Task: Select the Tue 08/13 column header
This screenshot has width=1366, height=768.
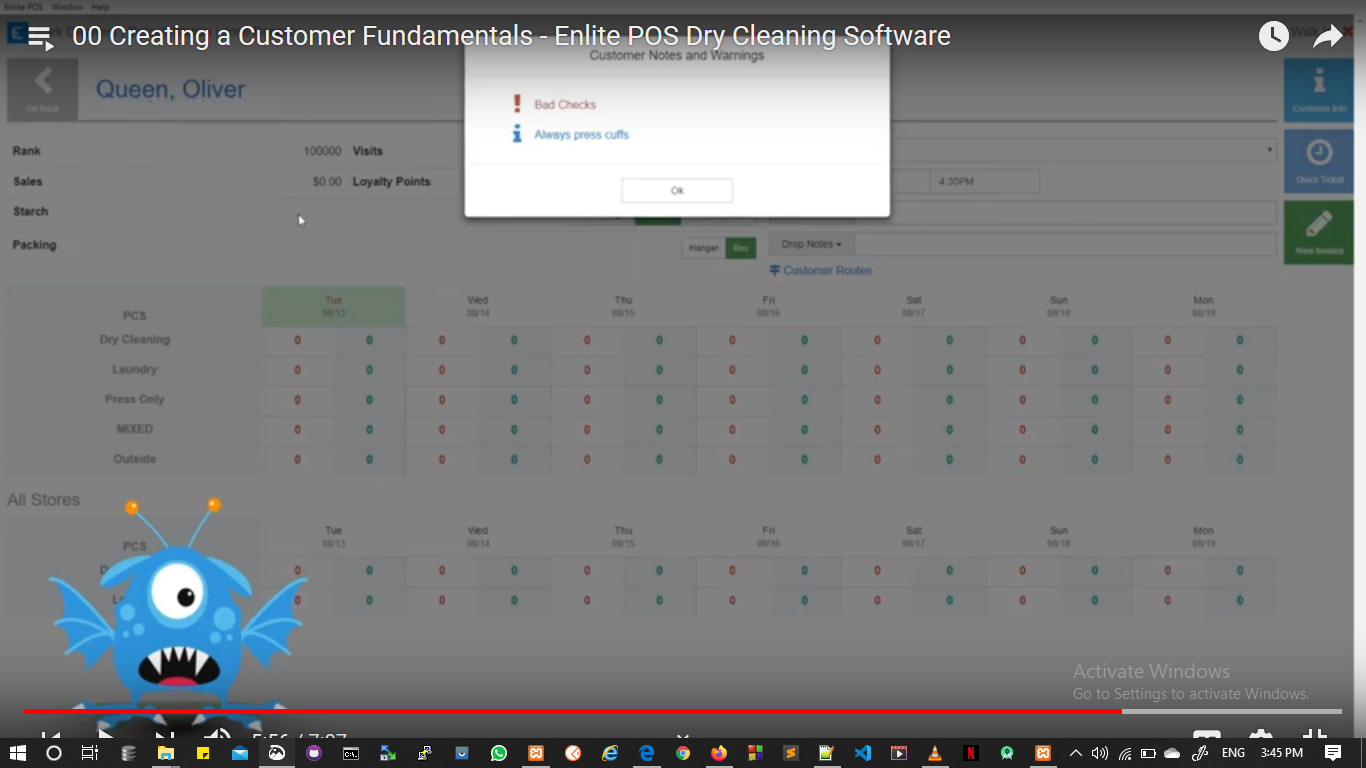Action: click(333, 306)
